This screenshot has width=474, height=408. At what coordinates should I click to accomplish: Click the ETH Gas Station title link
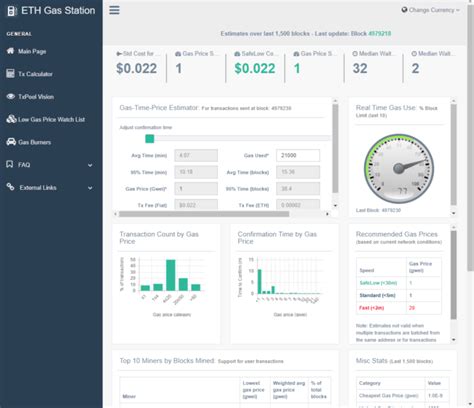click(x=58, y=11)
